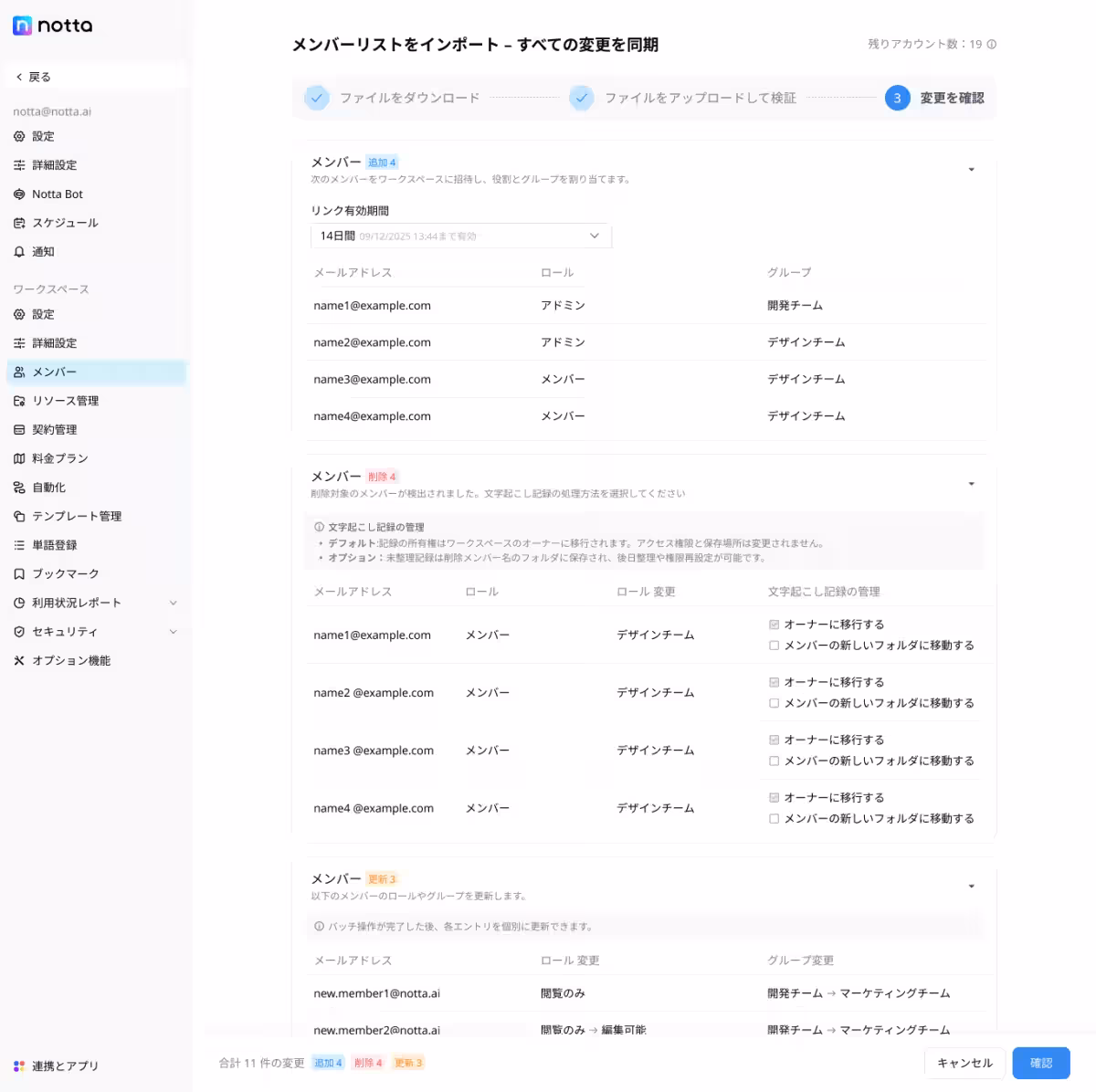Click 削除 4 badge in footer summary
Image resolution: width=1096 pixels, height=1092 pixels.
pyautogui.click(x=368, y=1063)
